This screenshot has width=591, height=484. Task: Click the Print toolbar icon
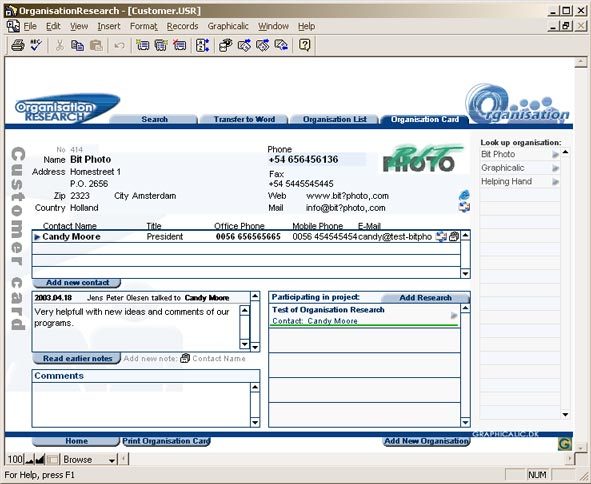(18, 46)
